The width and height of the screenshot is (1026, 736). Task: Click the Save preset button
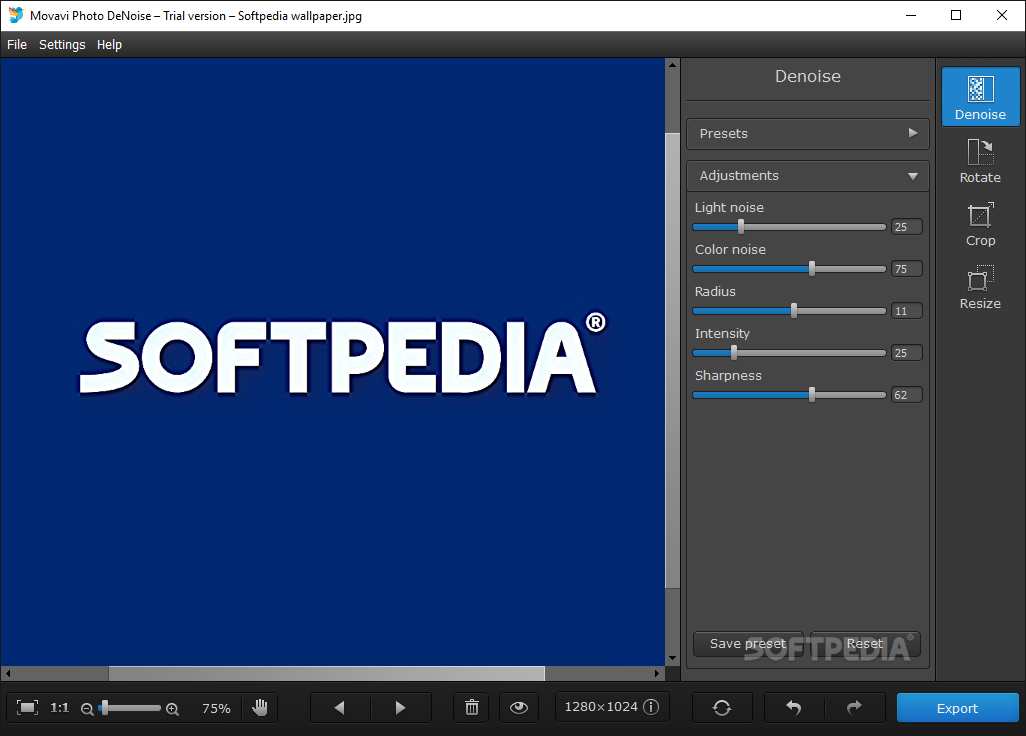tap(748, 644)
